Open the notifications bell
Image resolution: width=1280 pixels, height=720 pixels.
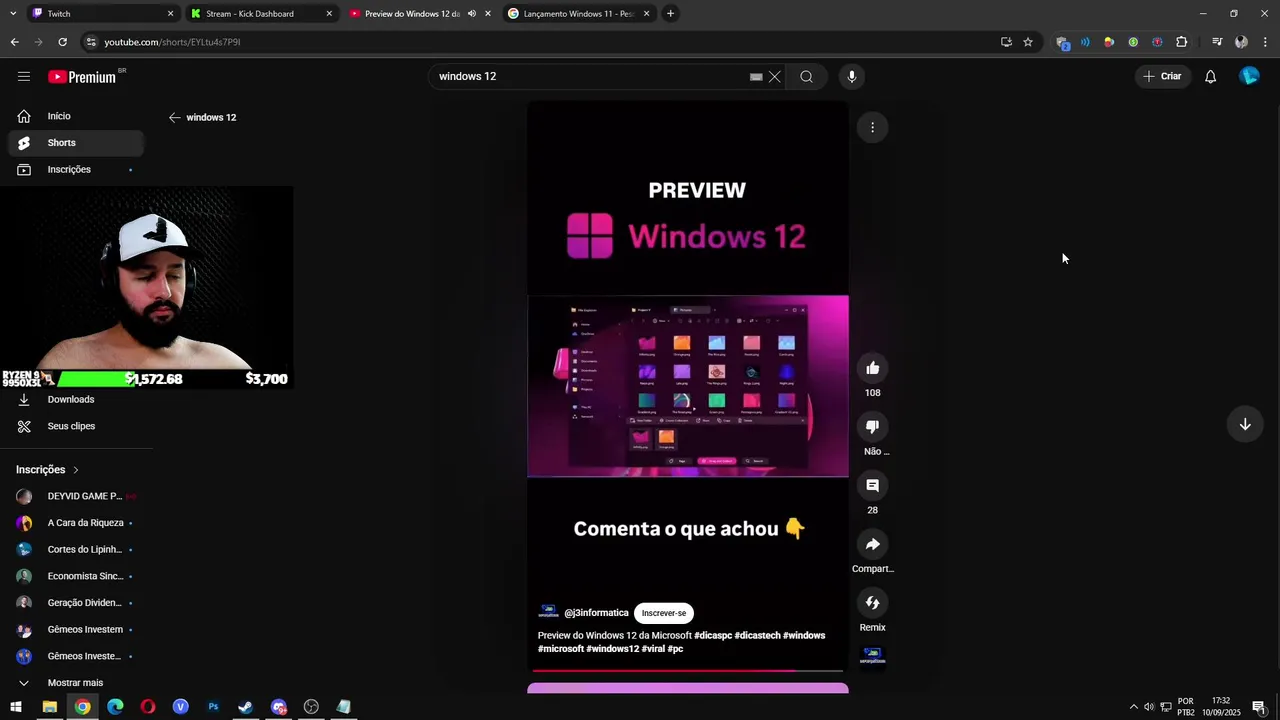pyautogui.click(x=1210, y=77)
